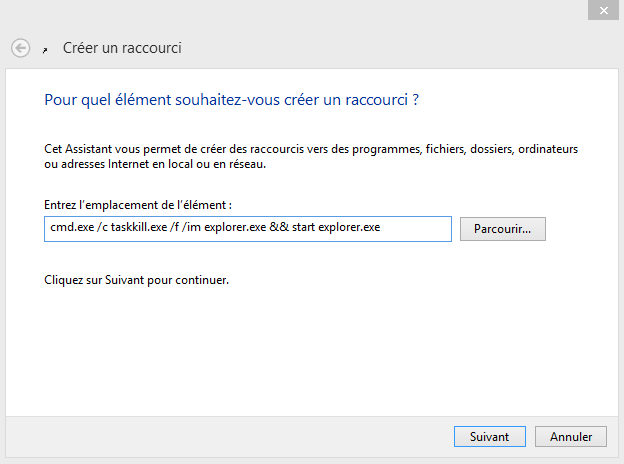
Task: Close the Créer un raccourci dialog
Action: tap(603, 10)
